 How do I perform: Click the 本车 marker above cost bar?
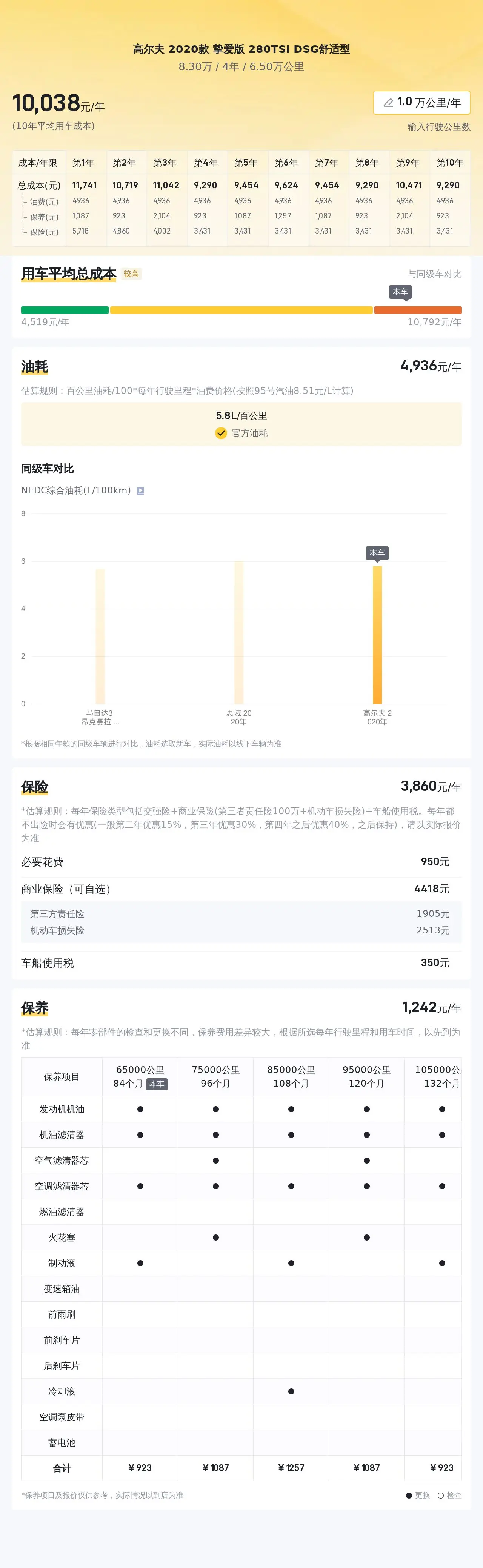(x=400, y=292)
